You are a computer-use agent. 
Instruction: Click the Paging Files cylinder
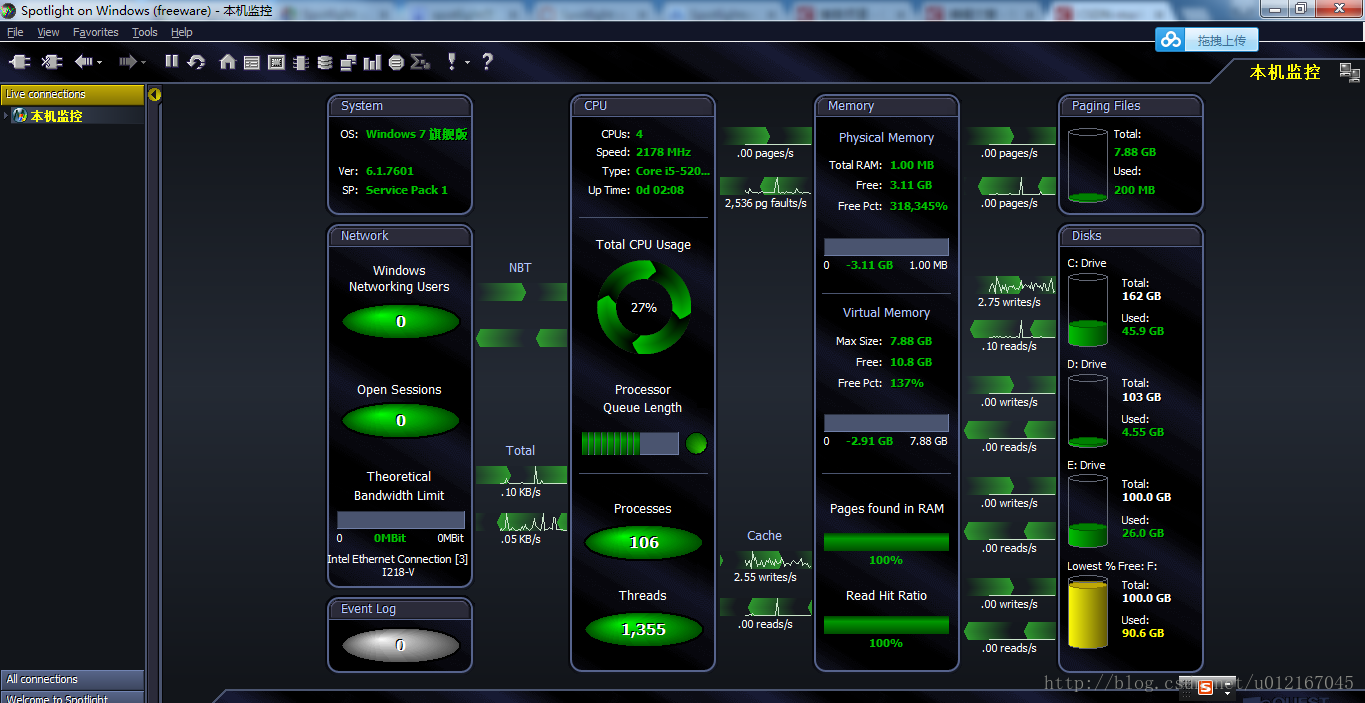[1088, 166]
